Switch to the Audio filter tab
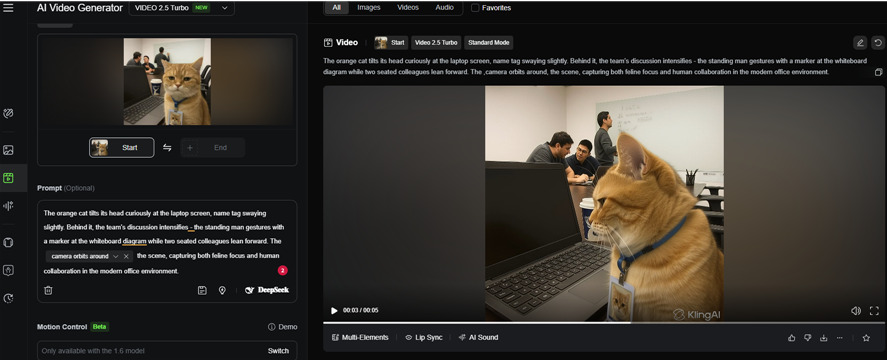The width and height of the screenshot is (887, 360). point(445,8)
